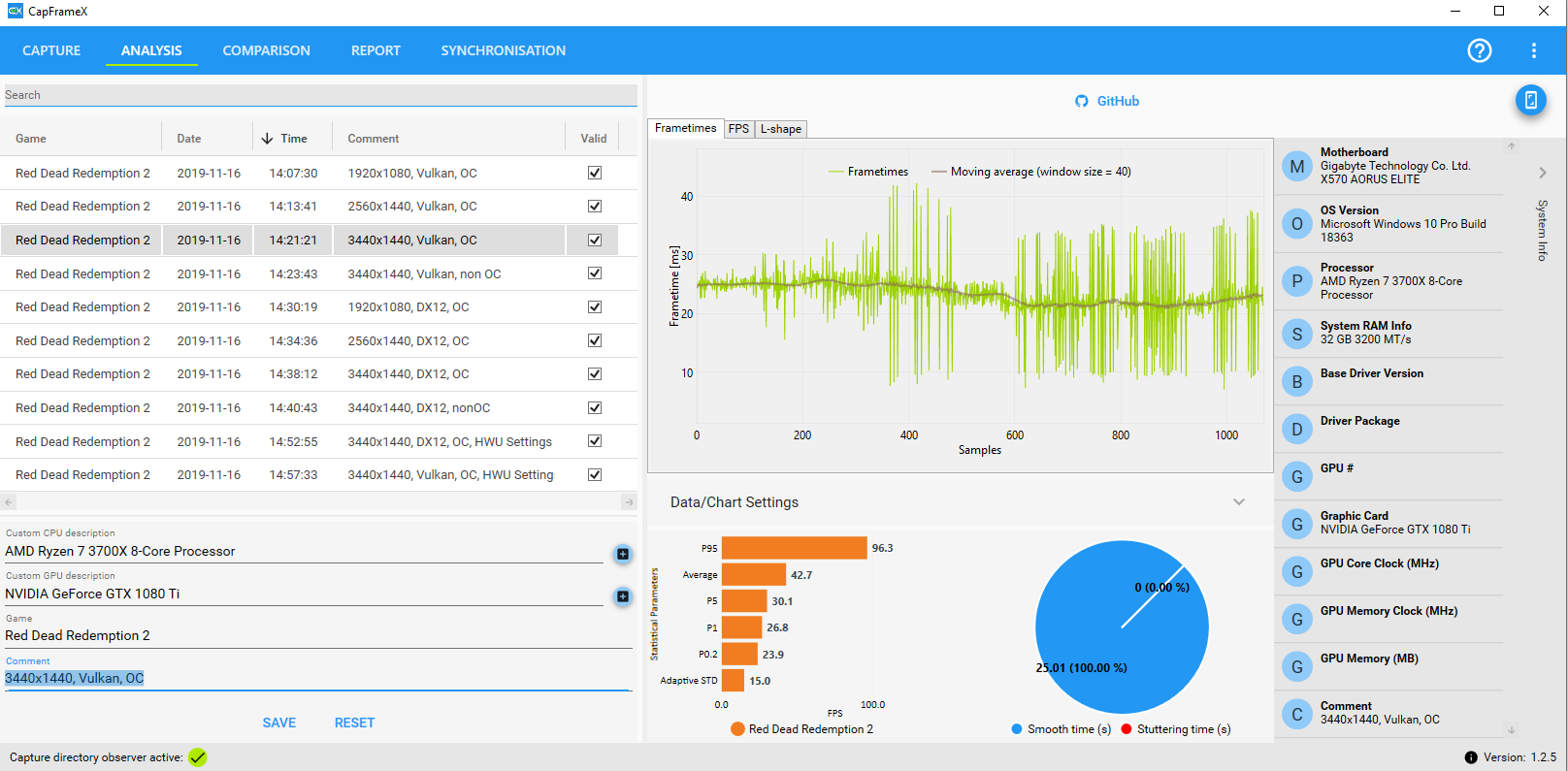Add custom GPU description with plus icon
The image size is (1568, 771).
pos(623,596)
